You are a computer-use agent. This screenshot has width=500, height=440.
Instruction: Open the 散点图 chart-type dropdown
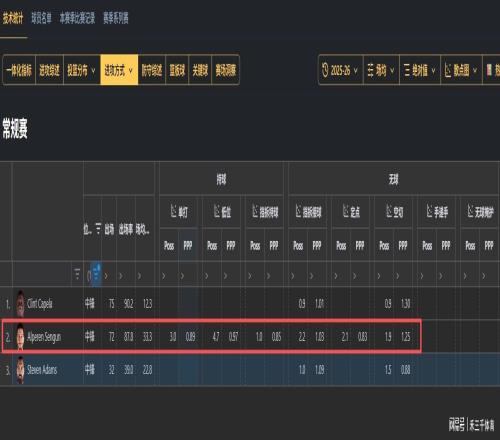(x=461, y=70)
